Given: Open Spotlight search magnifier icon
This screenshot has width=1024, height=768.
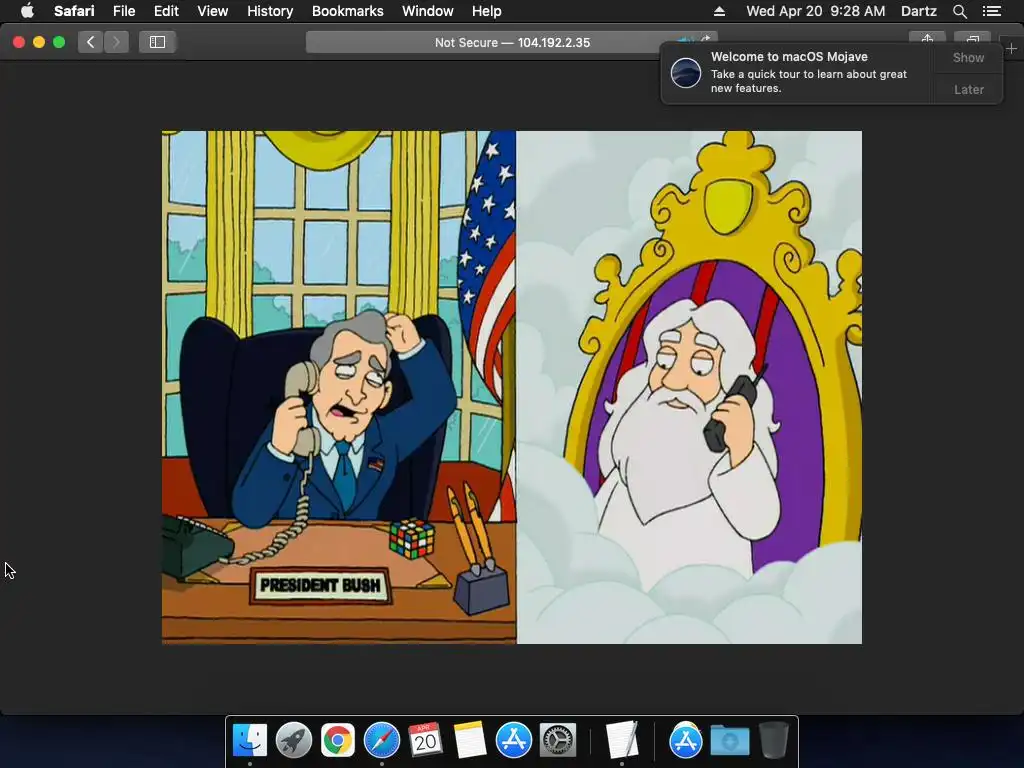Looking at the screenshot, I should click(959, 11).
